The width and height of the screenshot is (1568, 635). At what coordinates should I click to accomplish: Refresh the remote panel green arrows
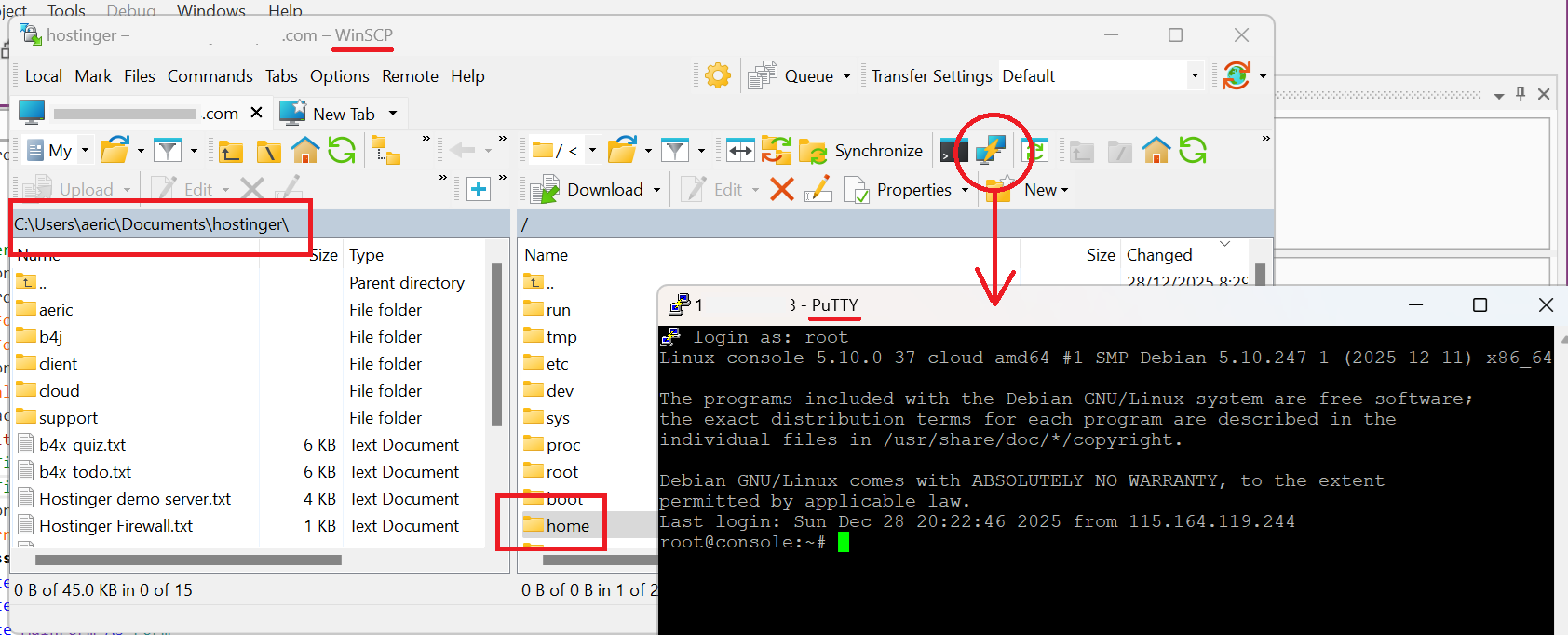(1193, 150)
